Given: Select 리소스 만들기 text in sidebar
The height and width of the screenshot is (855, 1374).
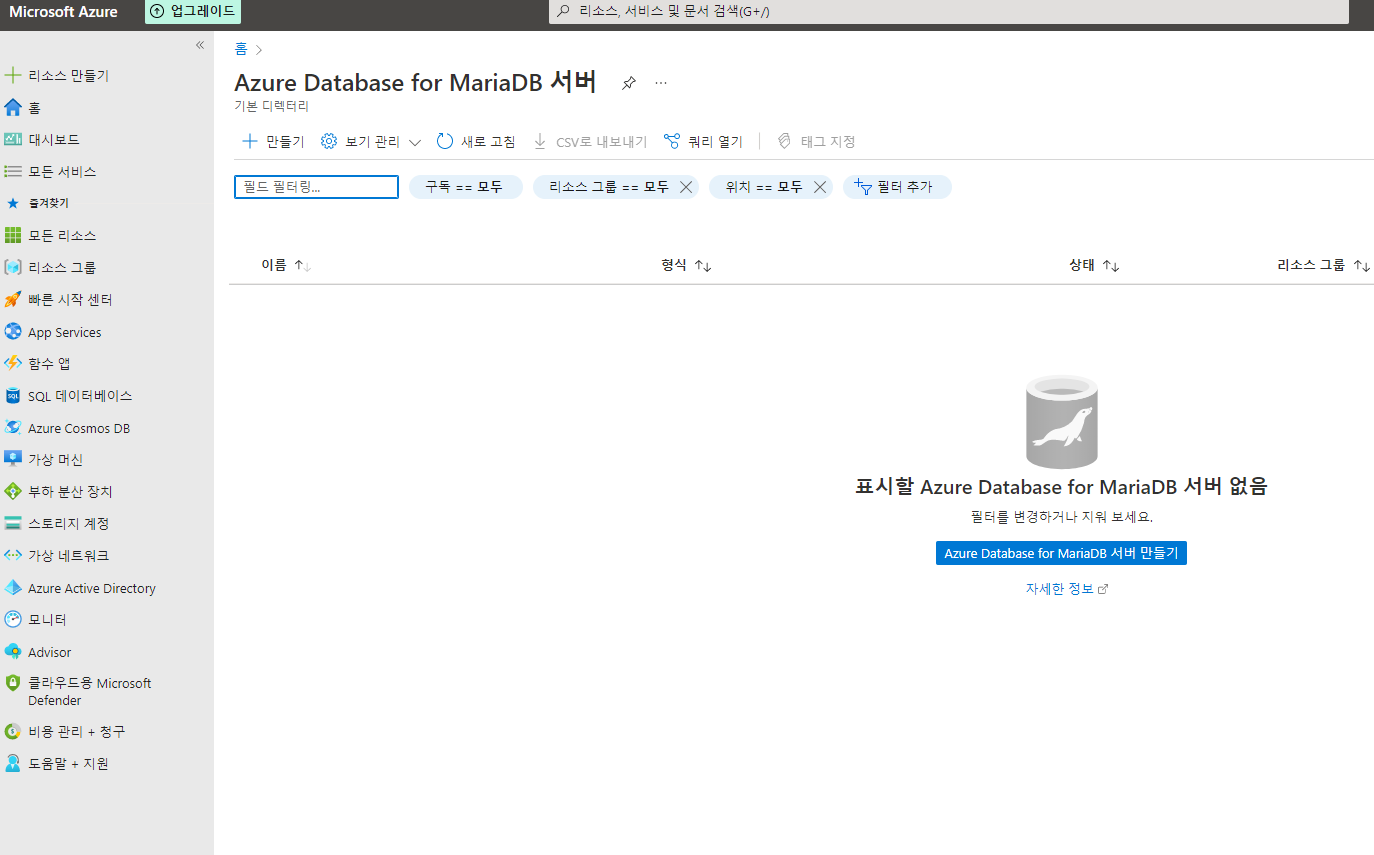Looking at the screenshot, I should click(x=69, y=75).
